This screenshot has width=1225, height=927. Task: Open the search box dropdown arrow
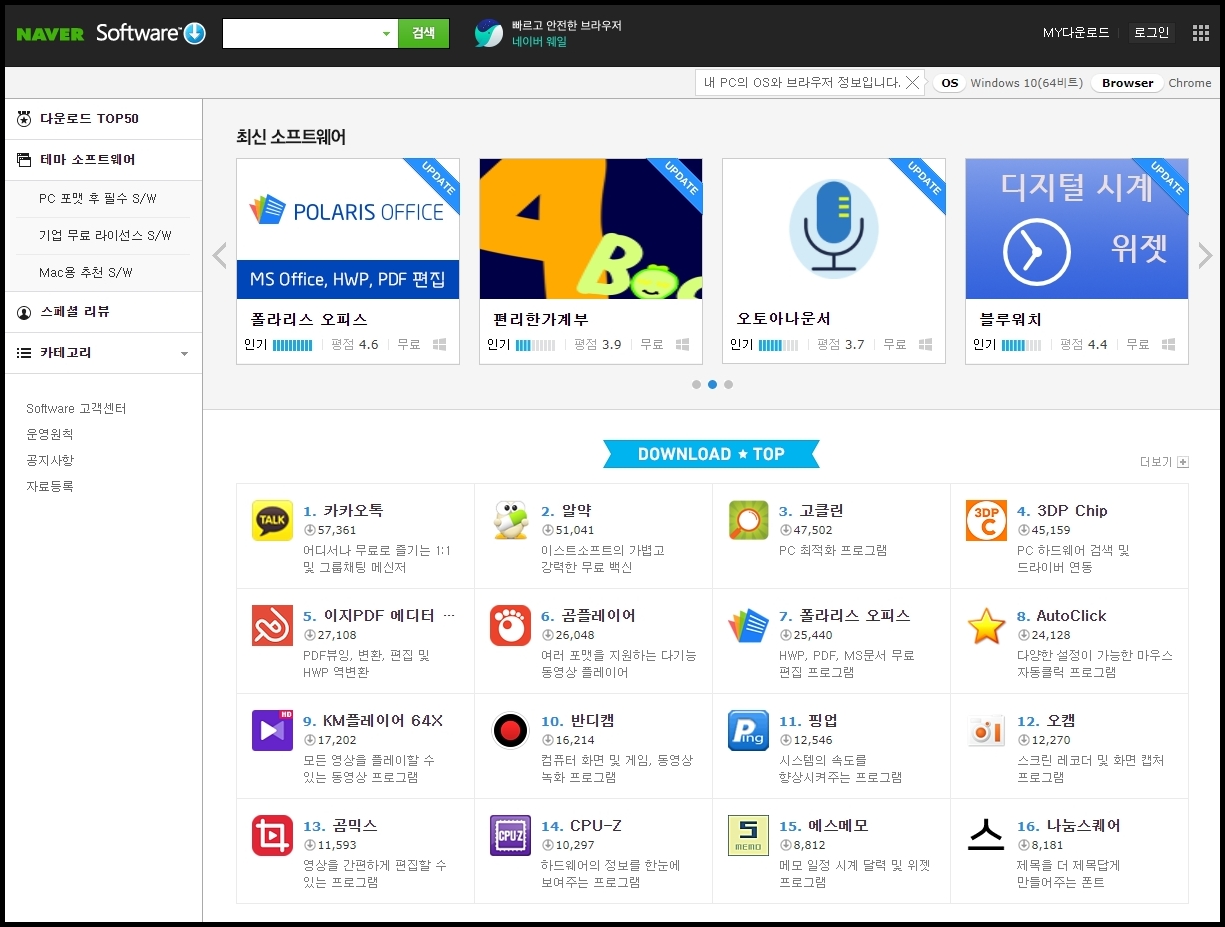pyautogui.click(x=387, y=34)
